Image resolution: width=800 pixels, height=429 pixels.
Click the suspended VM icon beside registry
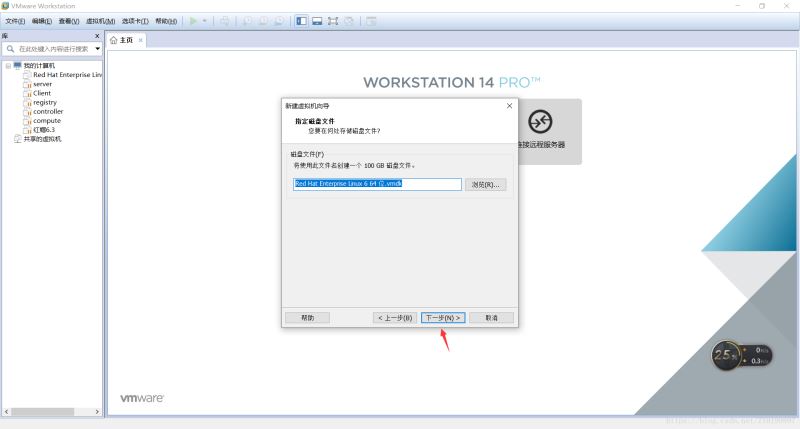[28, 103]
